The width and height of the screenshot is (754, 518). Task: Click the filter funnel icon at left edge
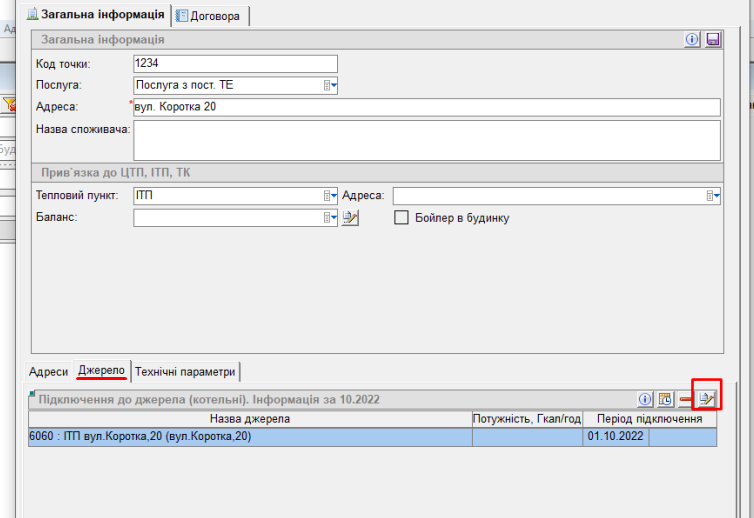8,104
